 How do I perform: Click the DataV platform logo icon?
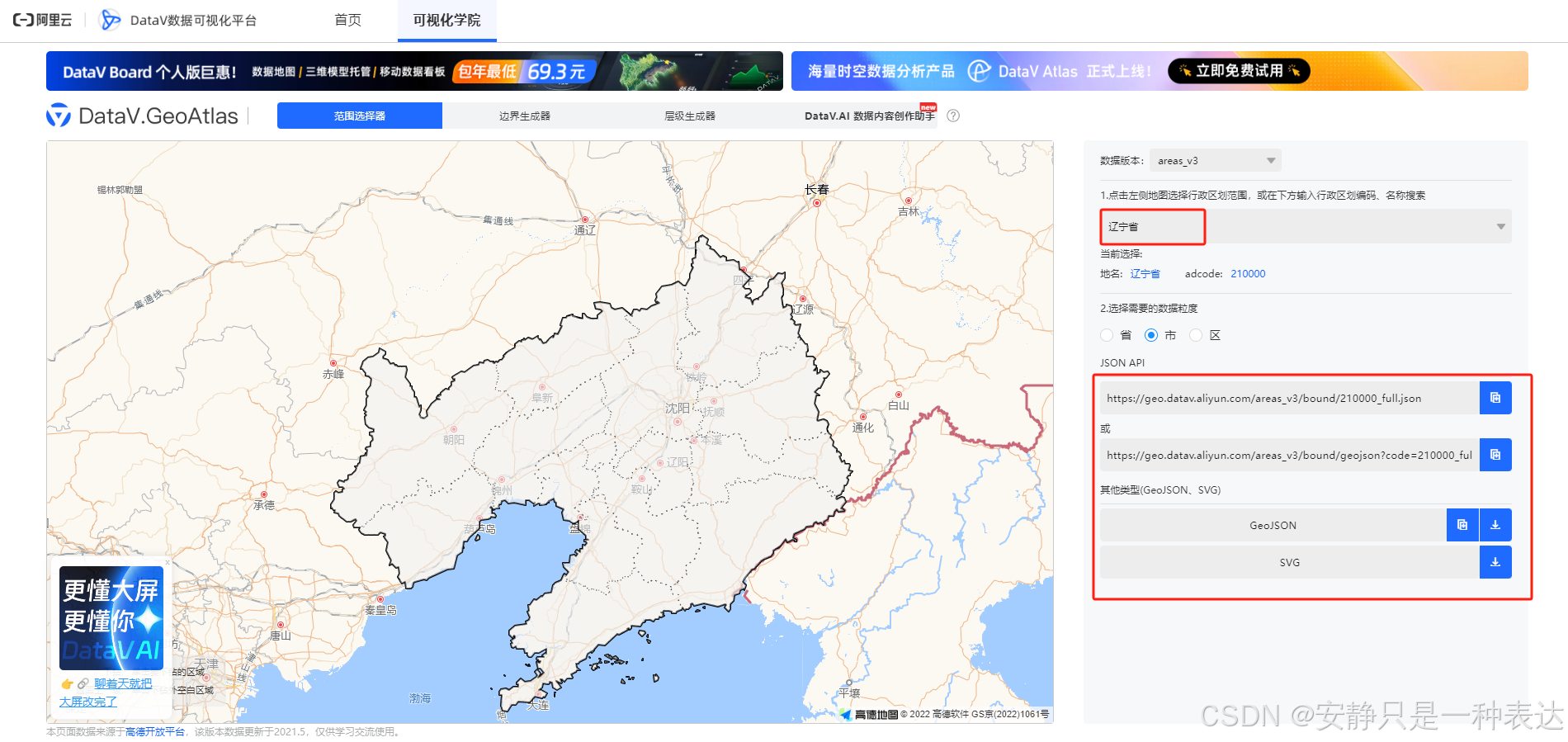click(110, 20)
